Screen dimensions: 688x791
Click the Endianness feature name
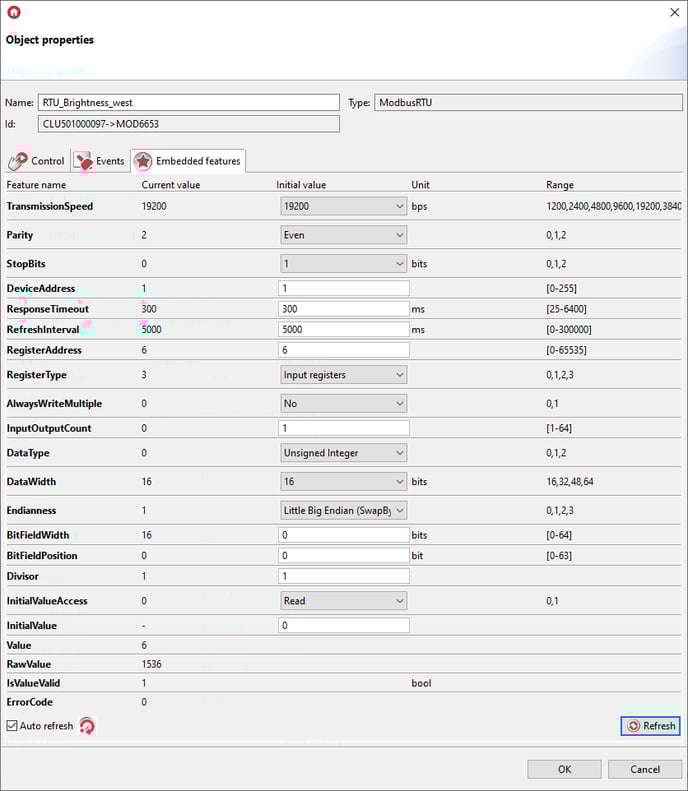point(31,511)
